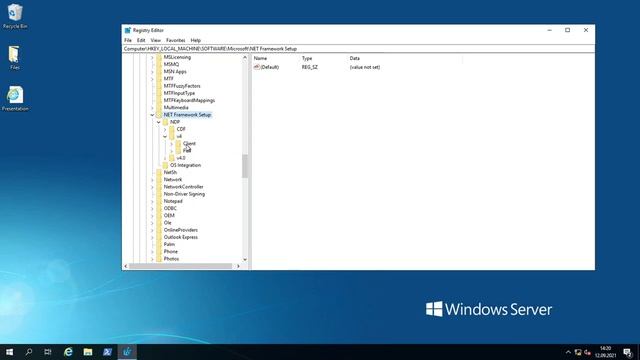This screenshot has height=360, width=640.
Task: Click the (Default) string value icon
Action: (x=257, y=67)
